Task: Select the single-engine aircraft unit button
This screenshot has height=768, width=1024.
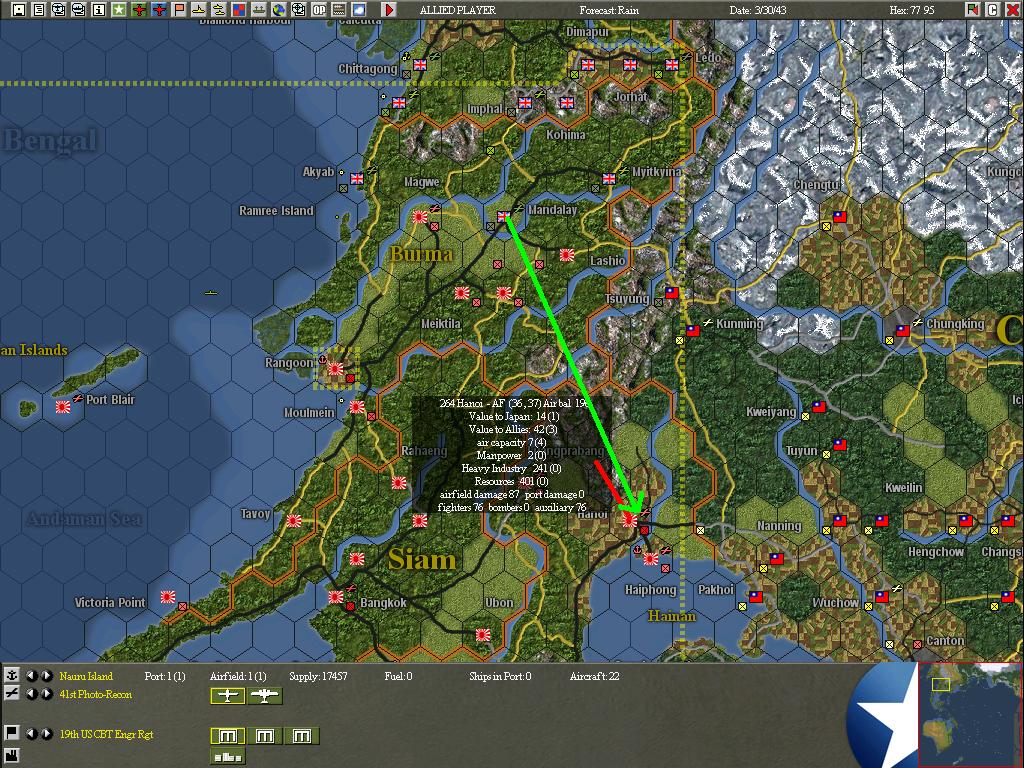Action: click(228, 696)
